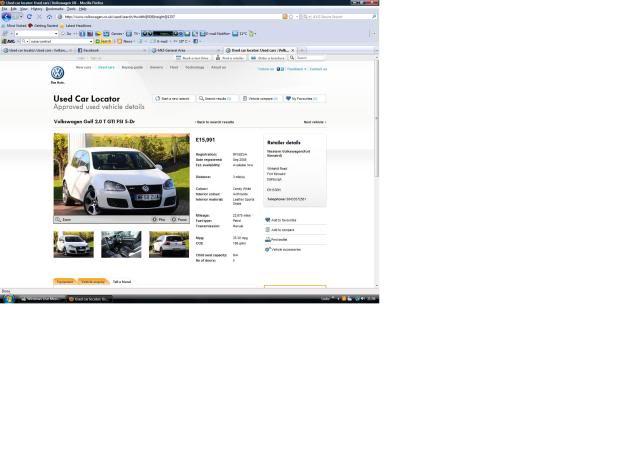Click the AVG toolbar logo

tap(8, 41)
